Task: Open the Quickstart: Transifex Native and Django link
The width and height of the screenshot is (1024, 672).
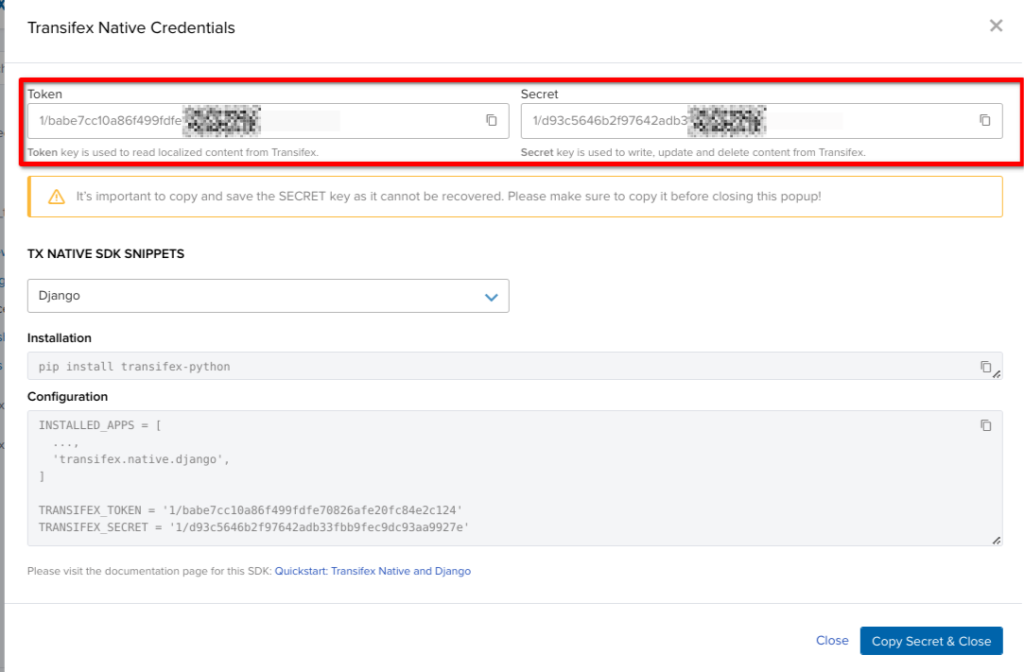Action: [x=372, y=571]
